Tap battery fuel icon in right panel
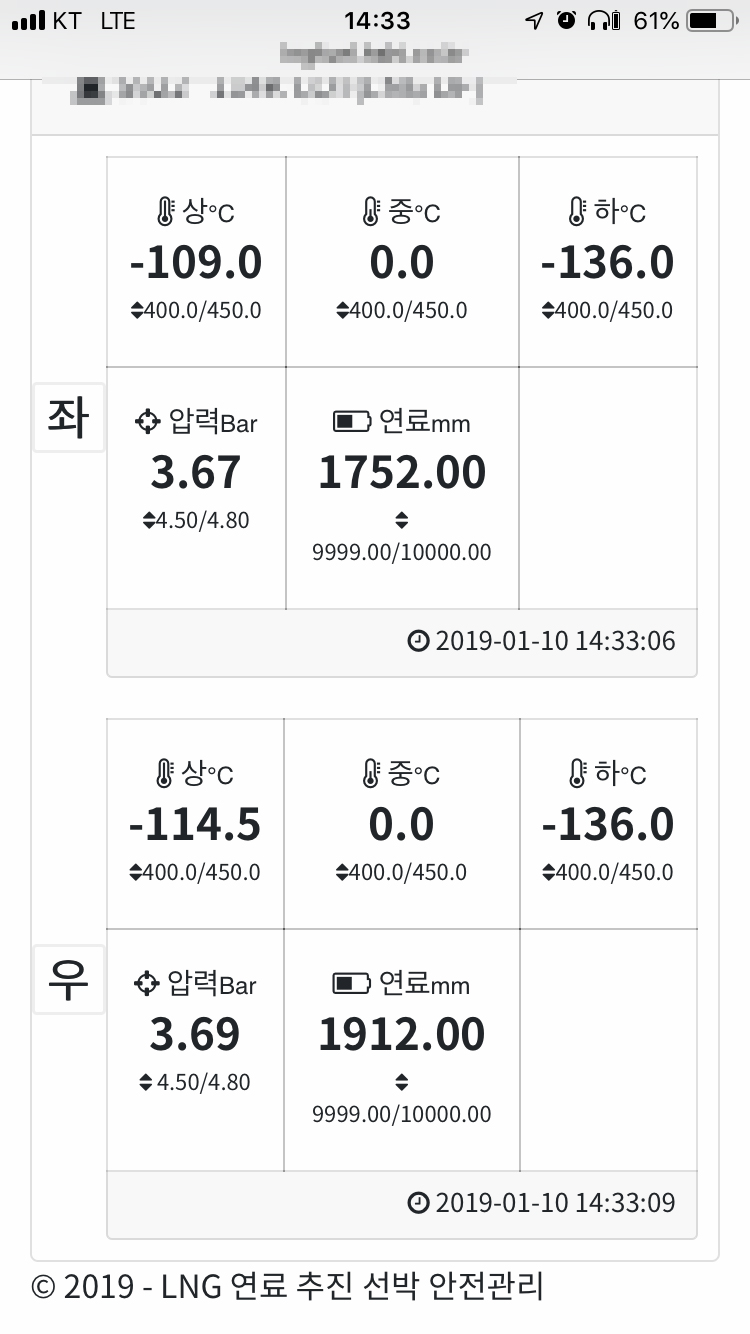The height and width of the screenshot is (1334, 750). (352, 984)
